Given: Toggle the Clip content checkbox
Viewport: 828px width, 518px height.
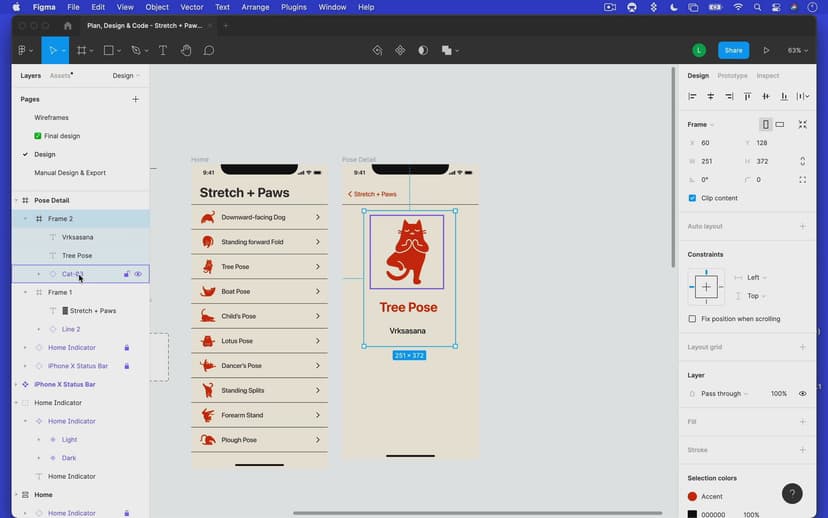Looking at the screenshot, I should 692,198.
